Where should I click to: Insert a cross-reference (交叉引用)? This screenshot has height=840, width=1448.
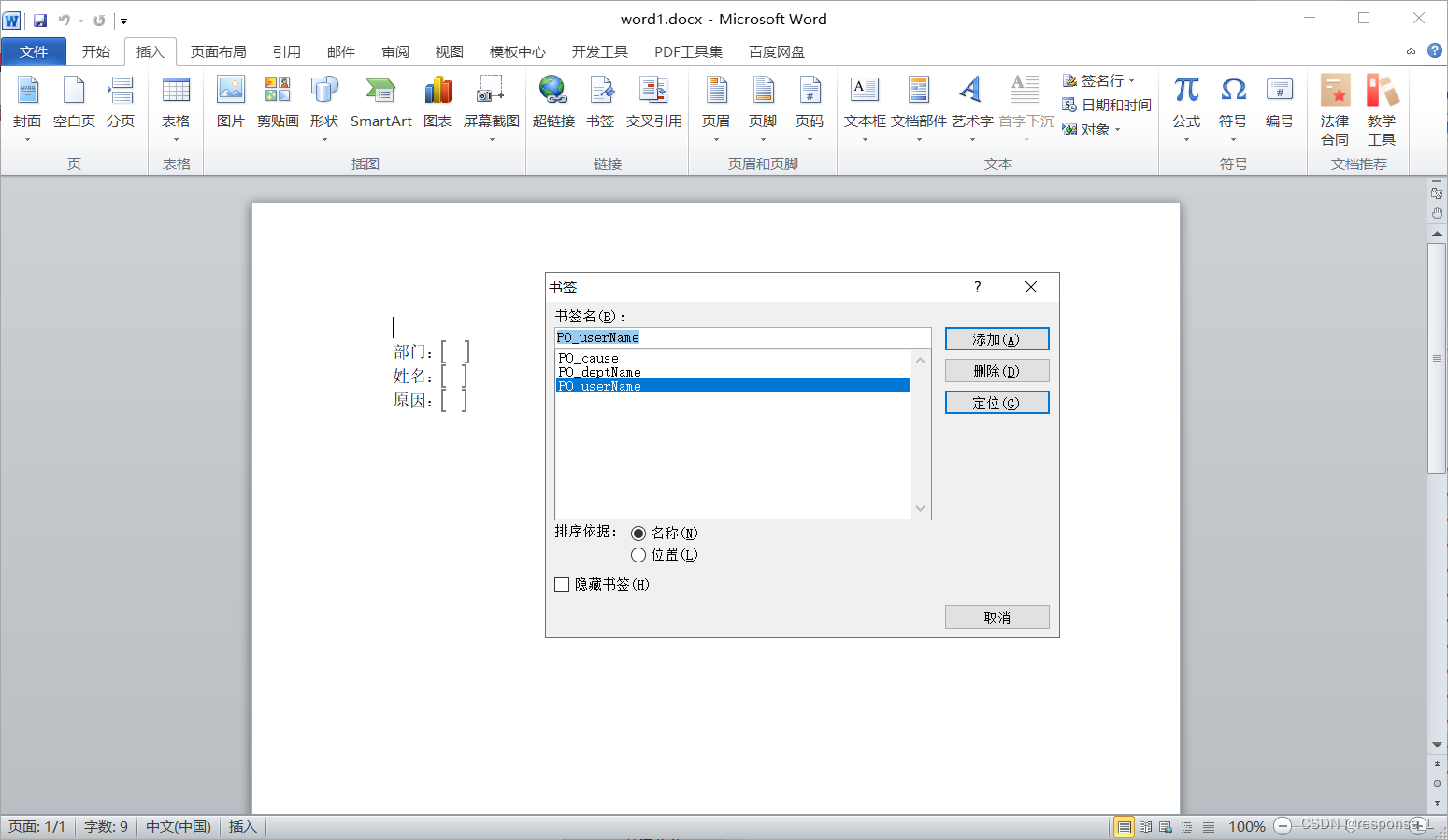click(x=654, y=103)
